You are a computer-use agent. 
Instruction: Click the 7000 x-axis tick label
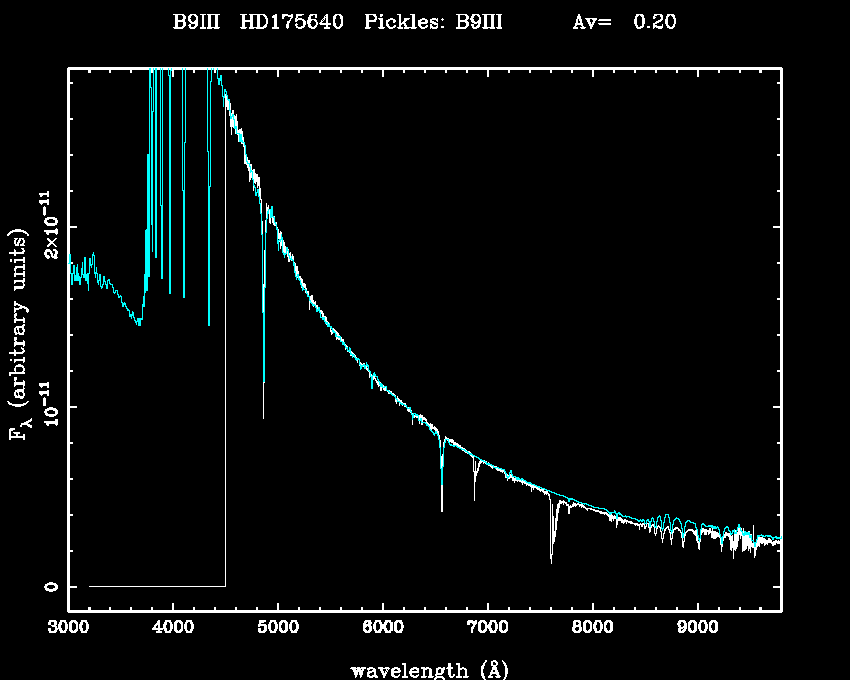point(488,630)
